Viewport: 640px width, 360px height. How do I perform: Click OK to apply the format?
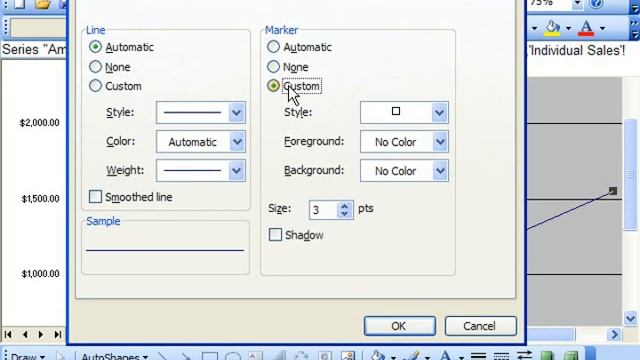coord(400,326)
